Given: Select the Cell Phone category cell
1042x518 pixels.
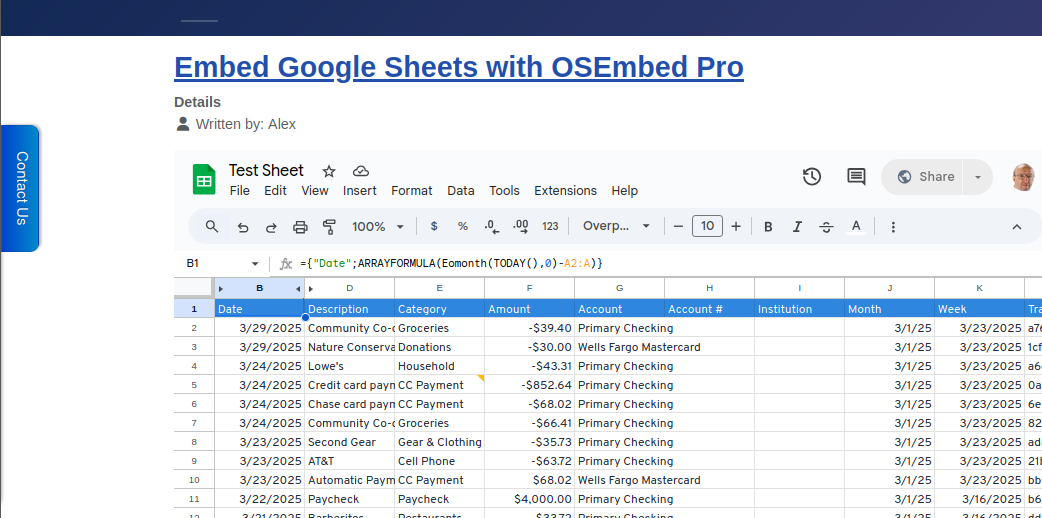Looking at the screenshot, I should click(439, 461).
